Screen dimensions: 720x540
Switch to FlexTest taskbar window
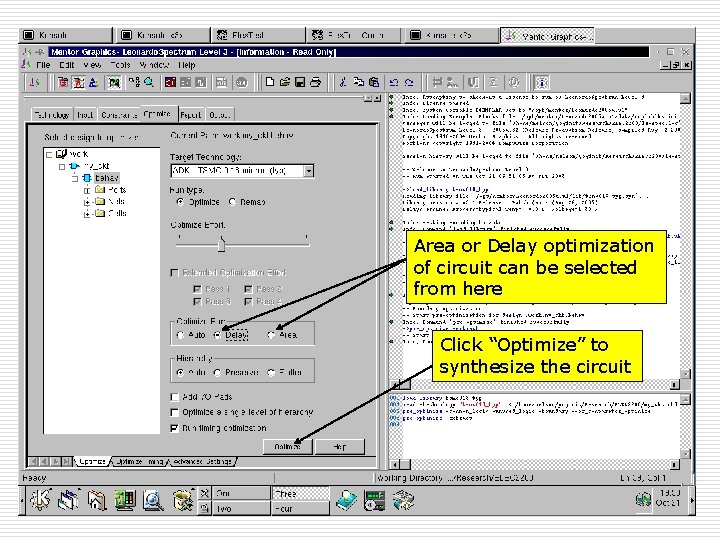[257, 35]
